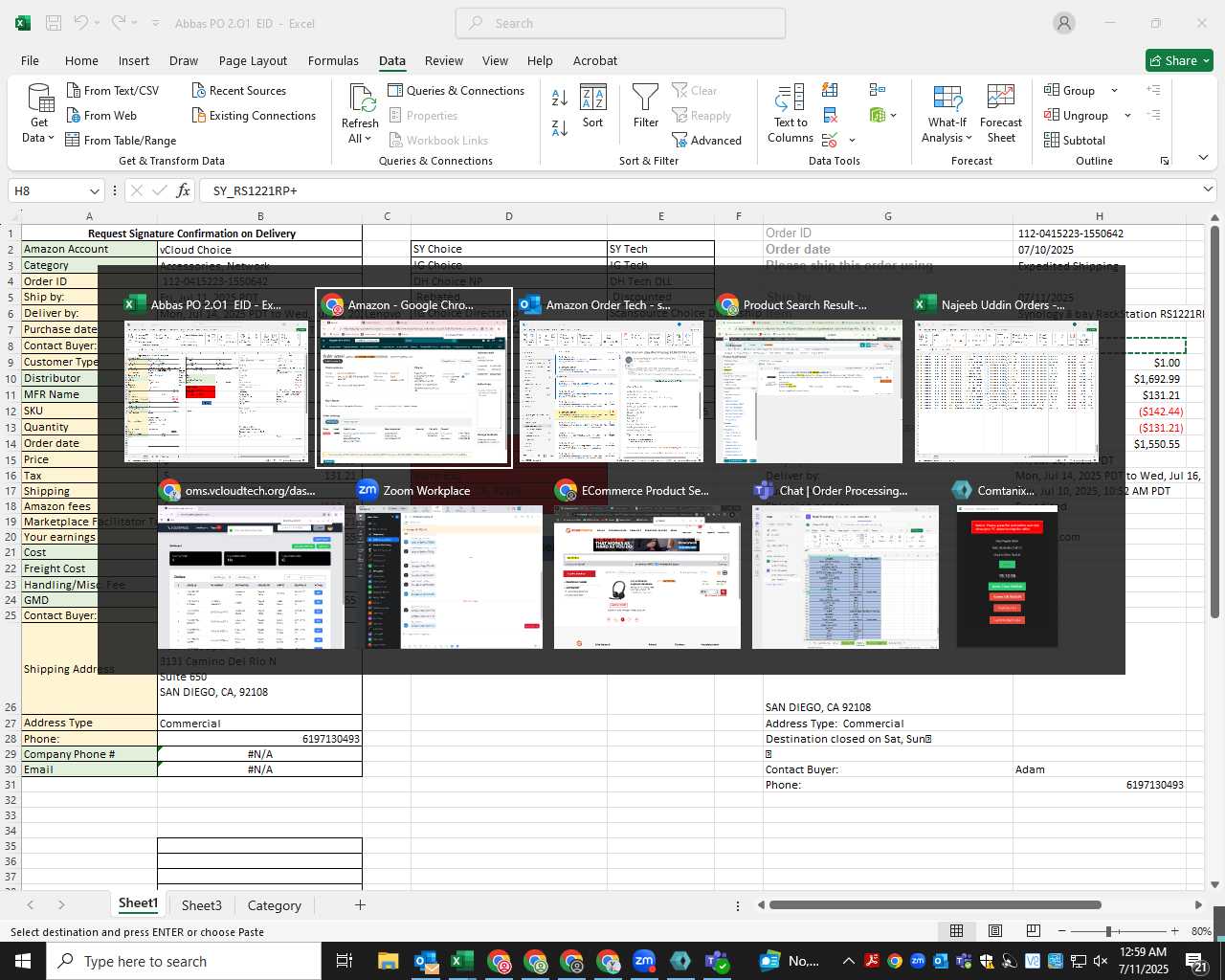Click the Sort A to Z icon

coord(560,98)
